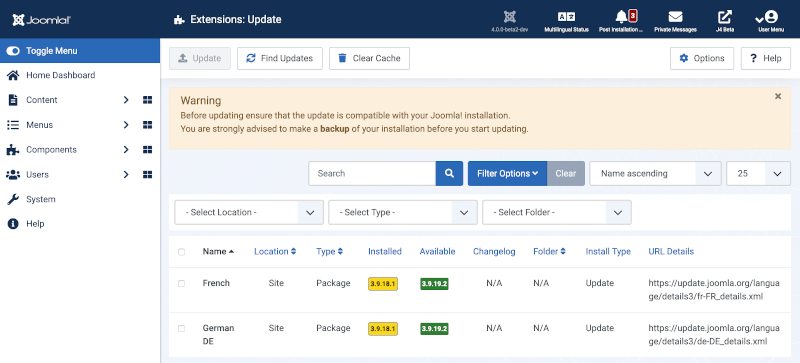
Task: Open the Select Folder dropdown
Action: [557, 212]
